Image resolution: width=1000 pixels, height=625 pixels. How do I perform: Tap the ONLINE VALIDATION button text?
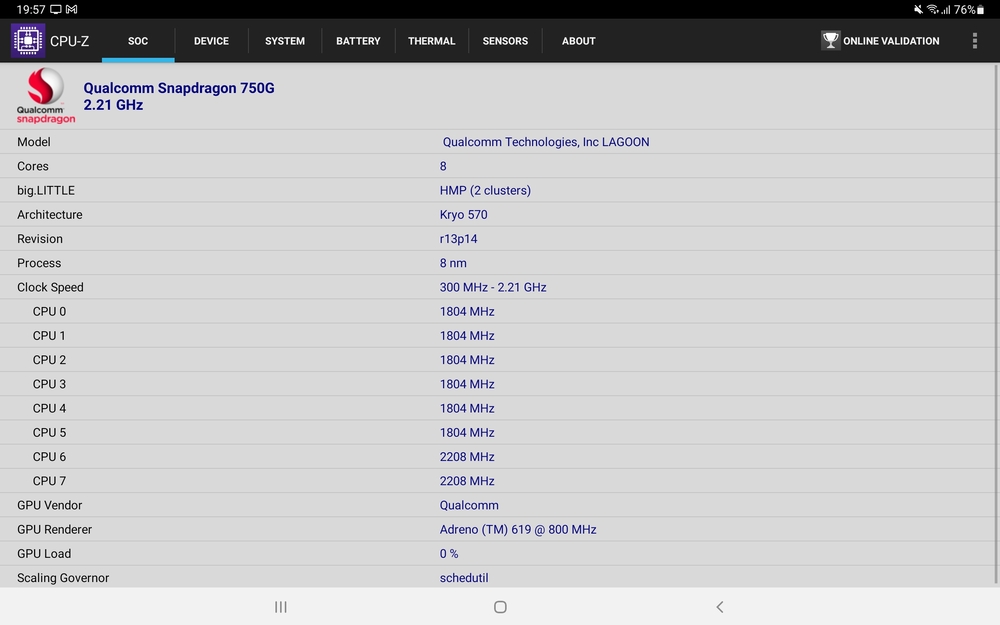click(x=891, y=41)
